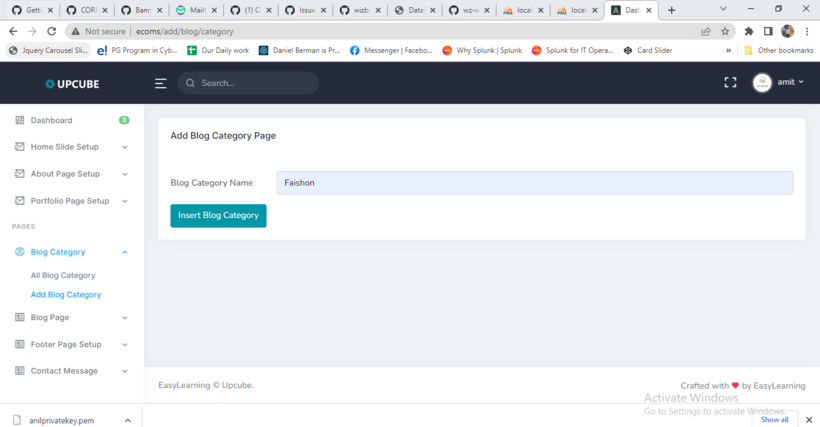Image resolution: width=820 pixels, height=427 pixels.
Task: Click Show all downloads
Action: (774, 420)
